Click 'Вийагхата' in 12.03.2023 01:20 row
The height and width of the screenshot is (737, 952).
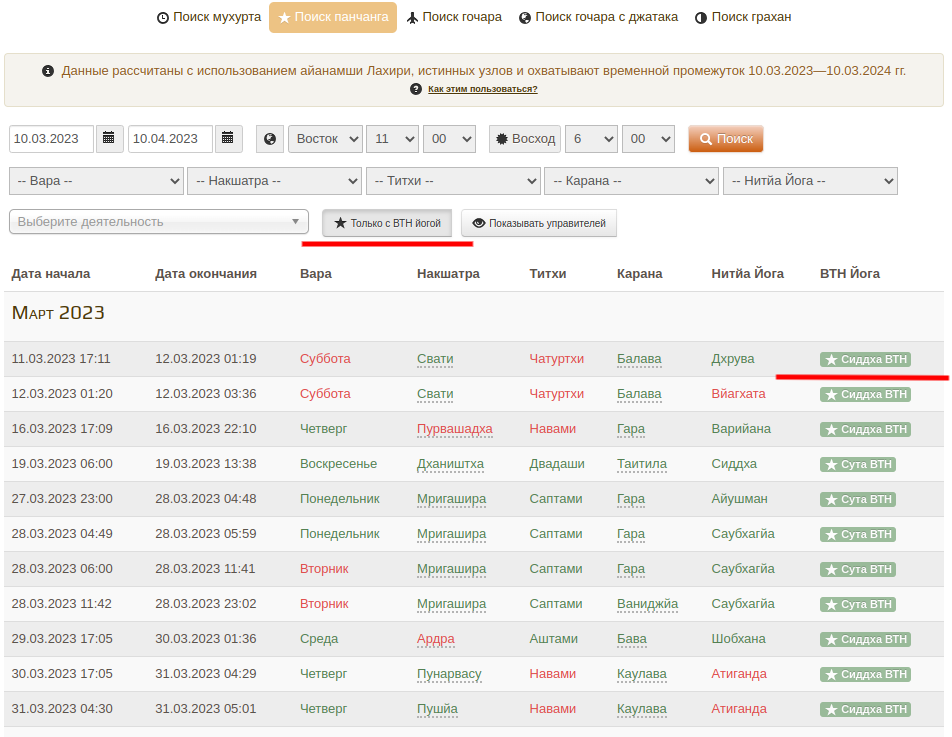738,394
